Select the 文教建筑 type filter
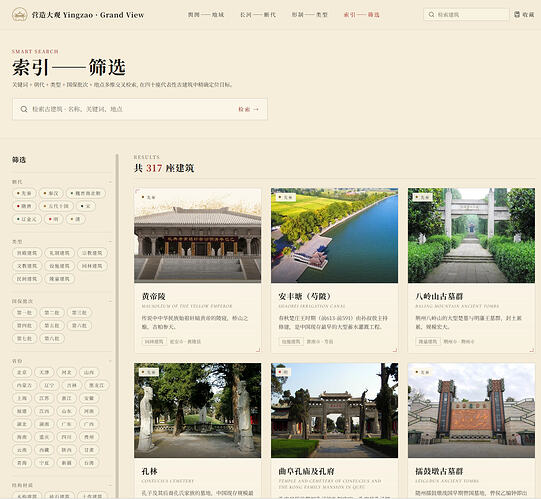Image resolution: width=541 pixels, height=499 pixels. tap(27, 266)
